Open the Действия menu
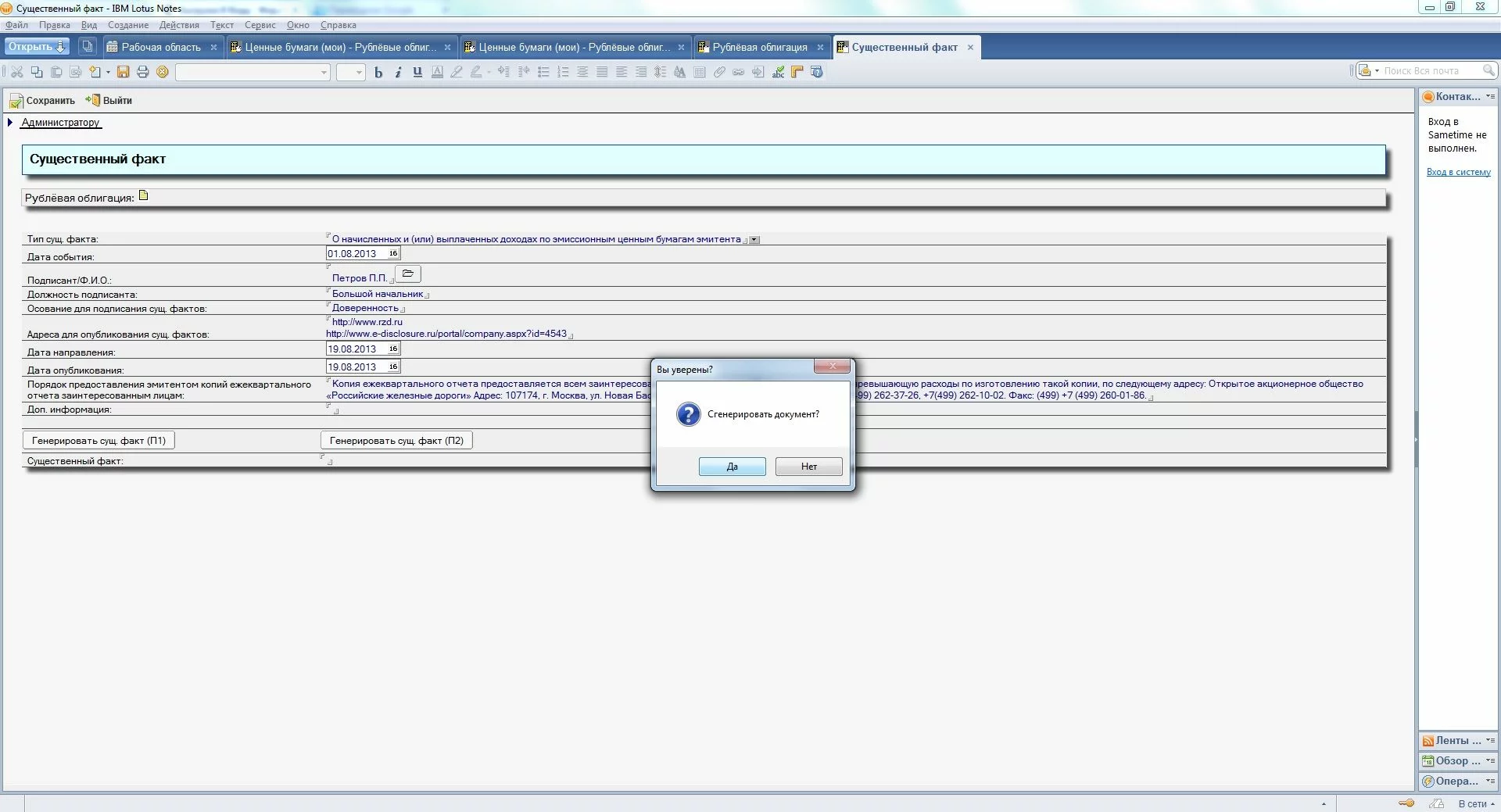The width and height of the screenshot is (1501, 812). 179,25
